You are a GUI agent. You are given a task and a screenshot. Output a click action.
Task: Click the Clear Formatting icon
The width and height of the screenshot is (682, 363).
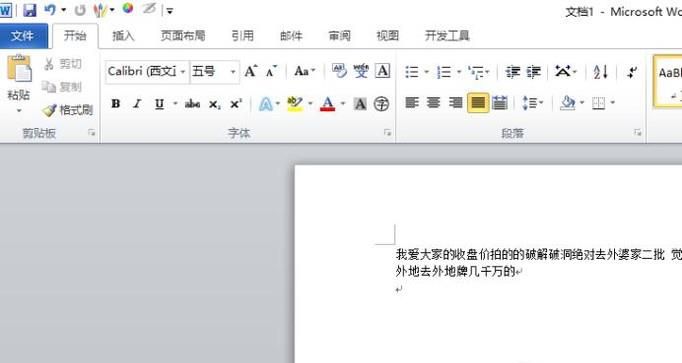pos(340,71)
